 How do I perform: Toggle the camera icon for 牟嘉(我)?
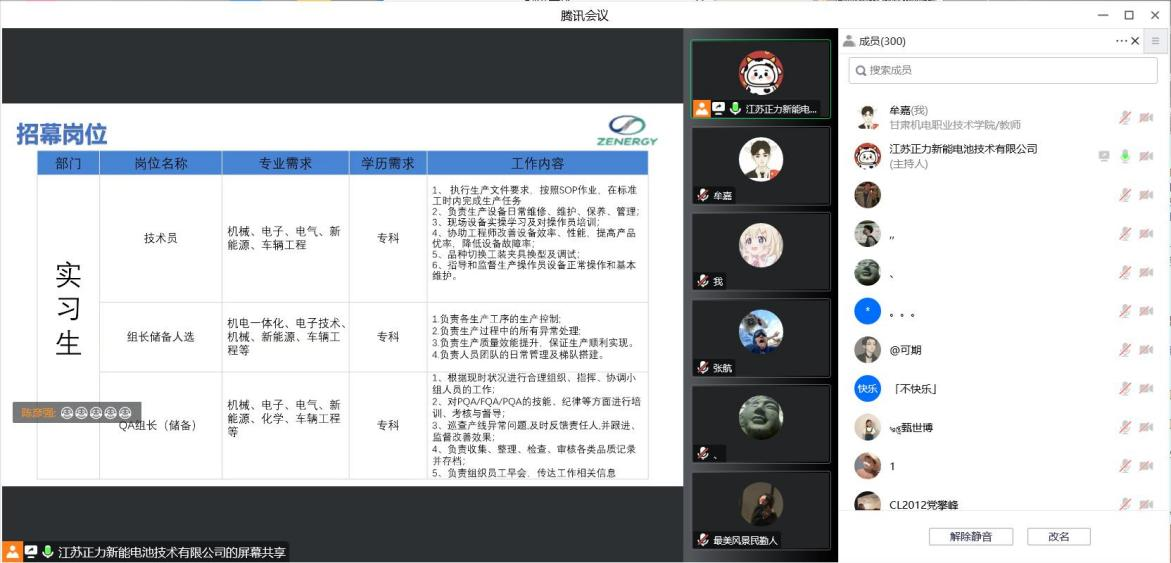click(x=1146, y=117)
